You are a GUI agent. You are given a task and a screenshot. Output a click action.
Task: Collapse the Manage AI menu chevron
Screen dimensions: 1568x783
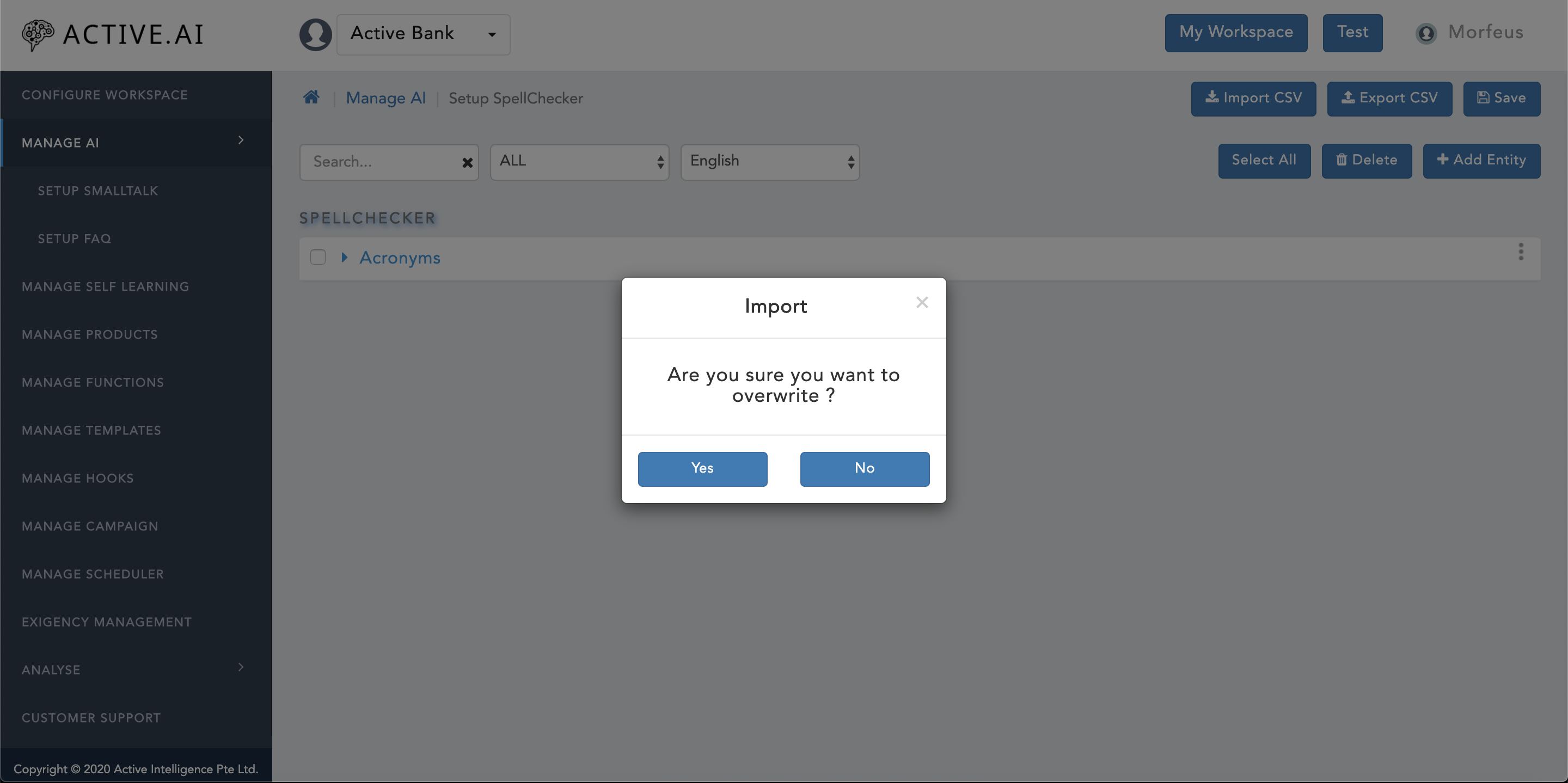click(241, 140)
